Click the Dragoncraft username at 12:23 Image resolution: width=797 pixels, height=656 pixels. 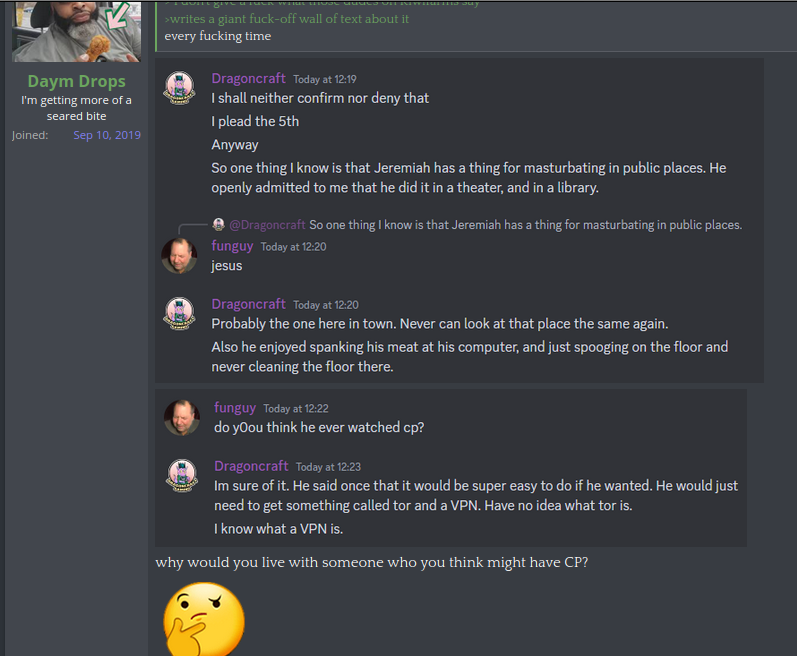point(251,466)
